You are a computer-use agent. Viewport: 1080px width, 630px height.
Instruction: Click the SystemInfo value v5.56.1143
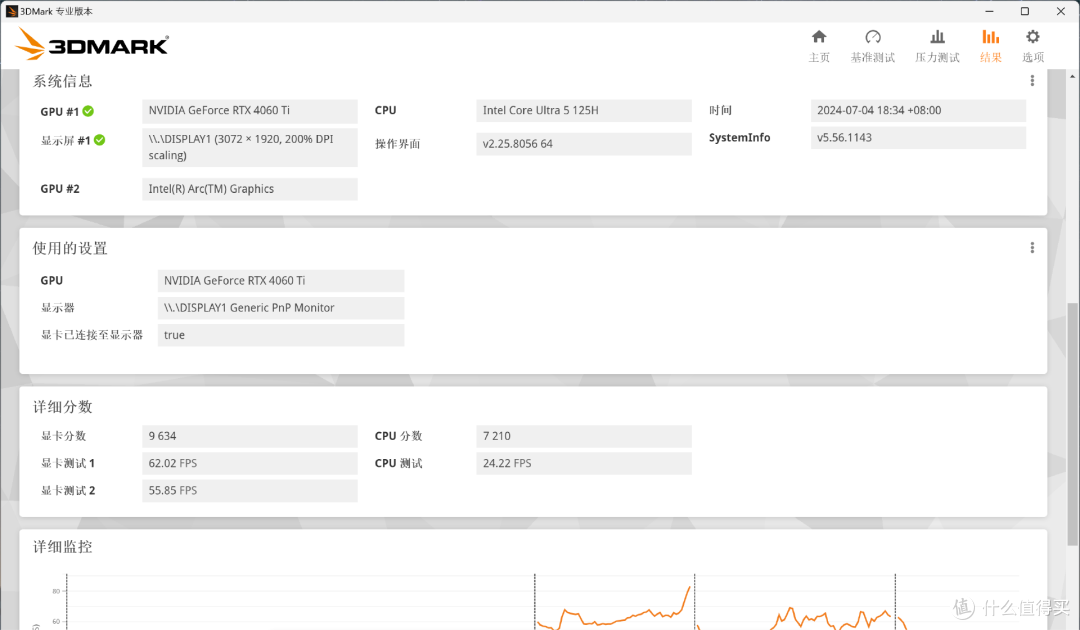(918, 138)
